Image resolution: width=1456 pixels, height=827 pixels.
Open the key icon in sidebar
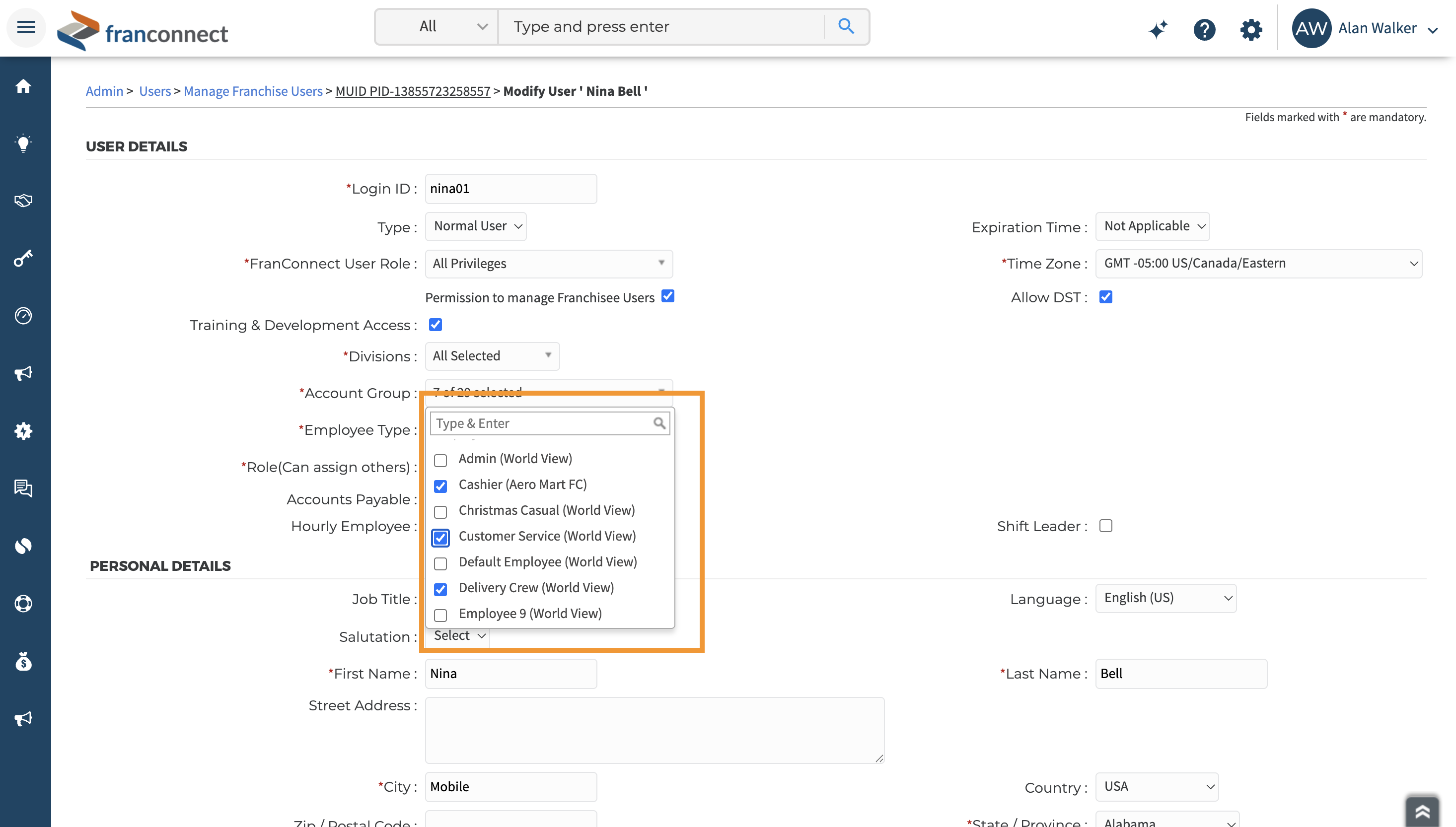(x=23, y=259)
